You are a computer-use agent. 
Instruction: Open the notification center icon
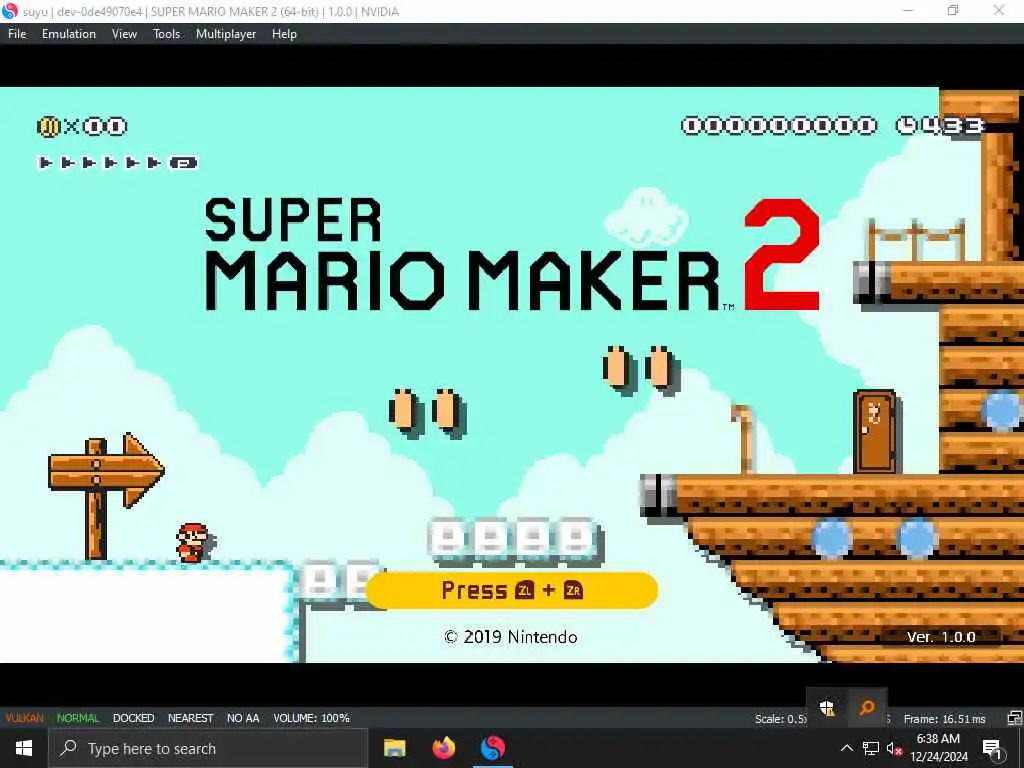(x=992, y=748)
